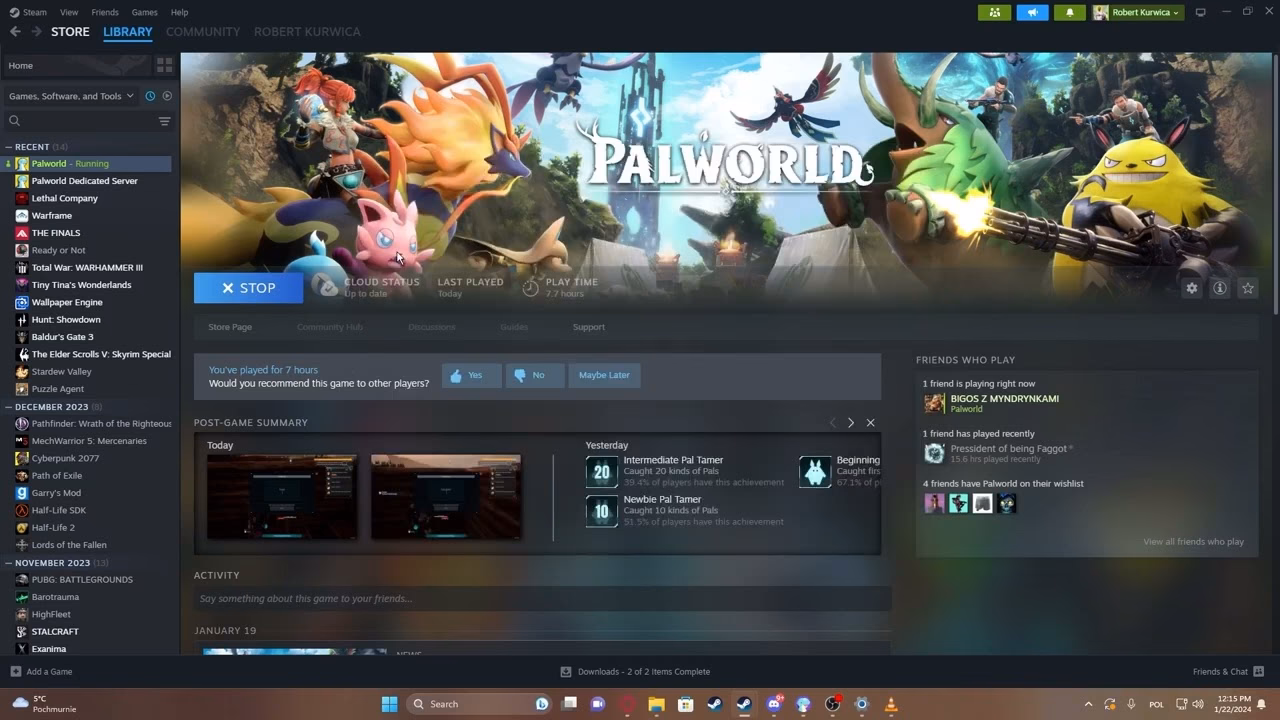Click Add a Game plus icon
1280x720 pixels.
pos(15,672)
